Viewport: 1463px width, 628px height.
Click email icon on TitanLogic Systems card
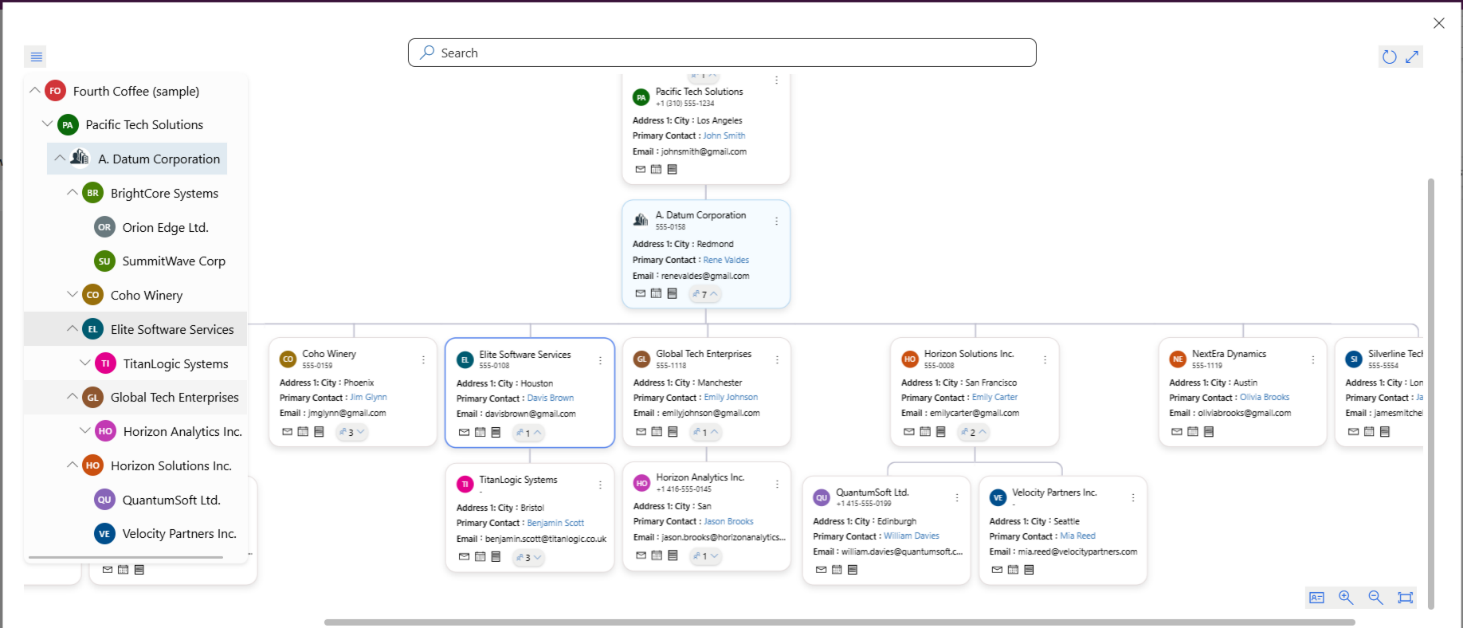point(464,557)
